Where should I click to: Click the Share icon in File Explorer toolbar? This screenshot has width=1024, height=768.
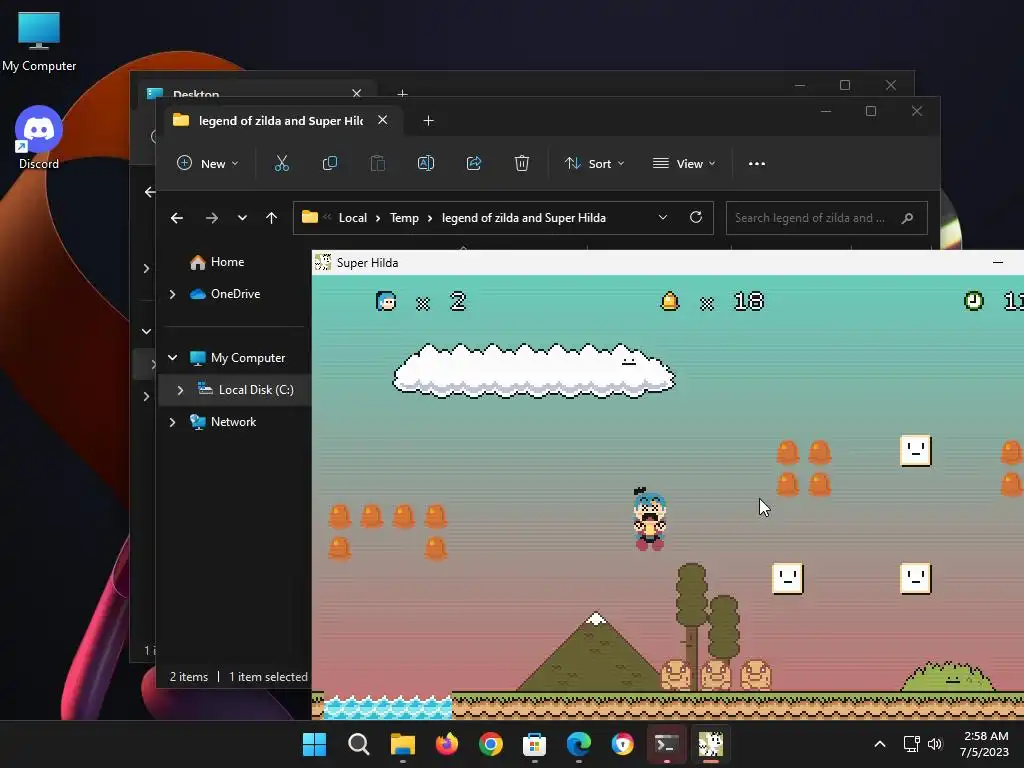click(x=473, y=163)
